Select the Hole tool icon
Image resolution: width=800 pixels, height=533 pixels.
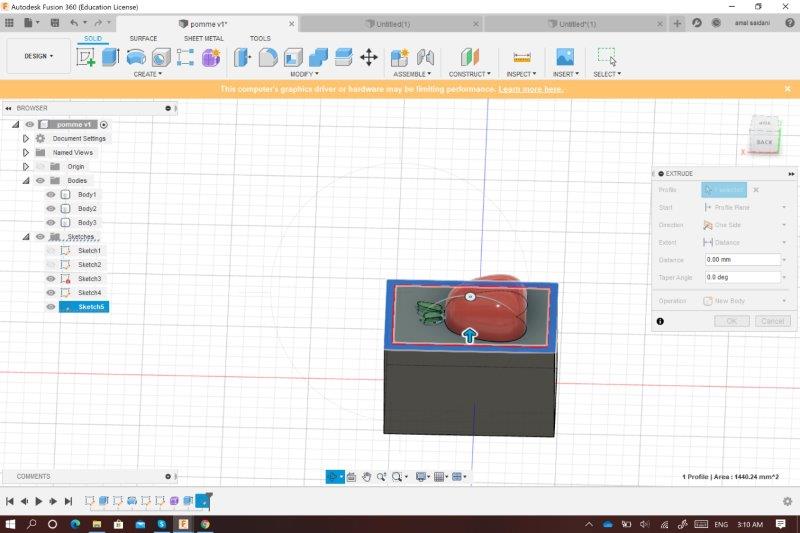click(x=161, y=57)
